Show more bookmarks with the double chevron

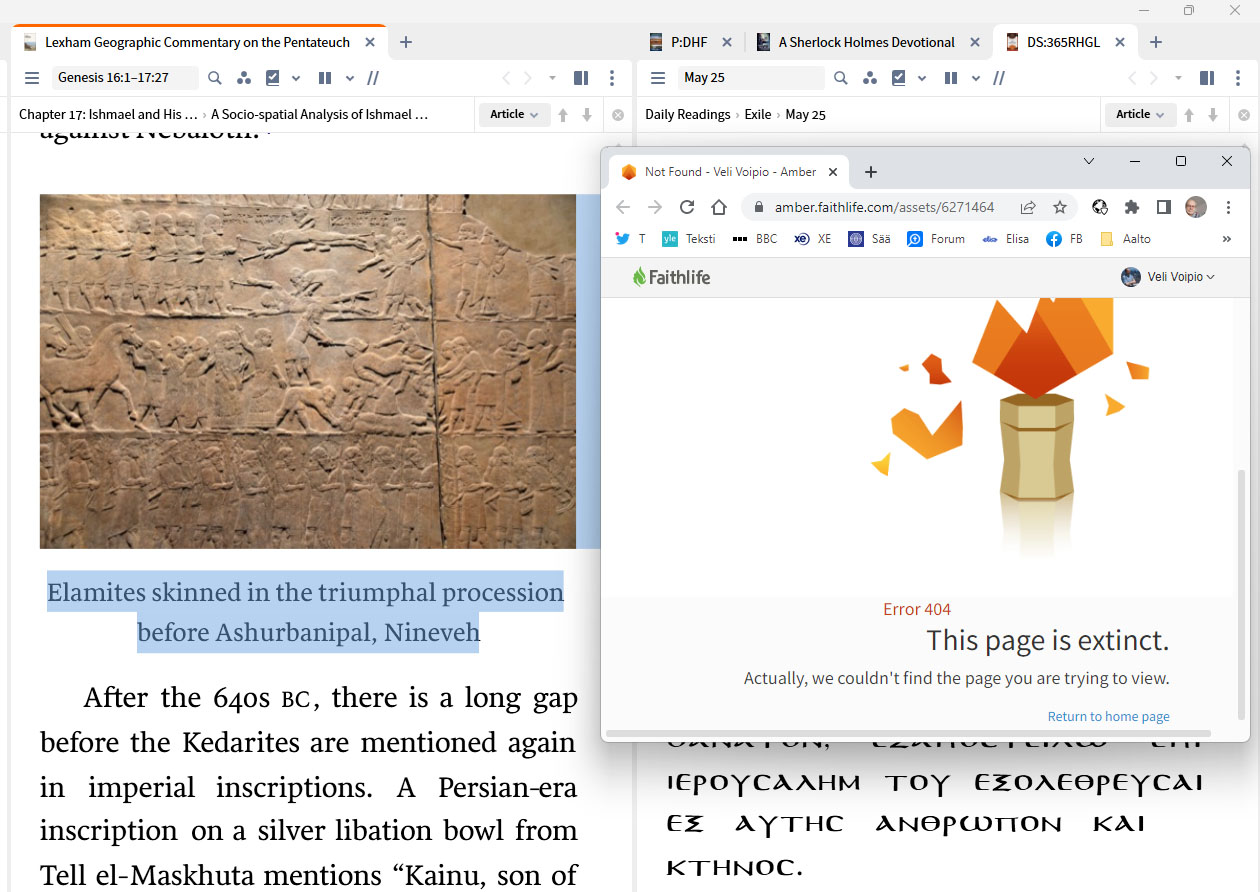tap(1227, 239)
